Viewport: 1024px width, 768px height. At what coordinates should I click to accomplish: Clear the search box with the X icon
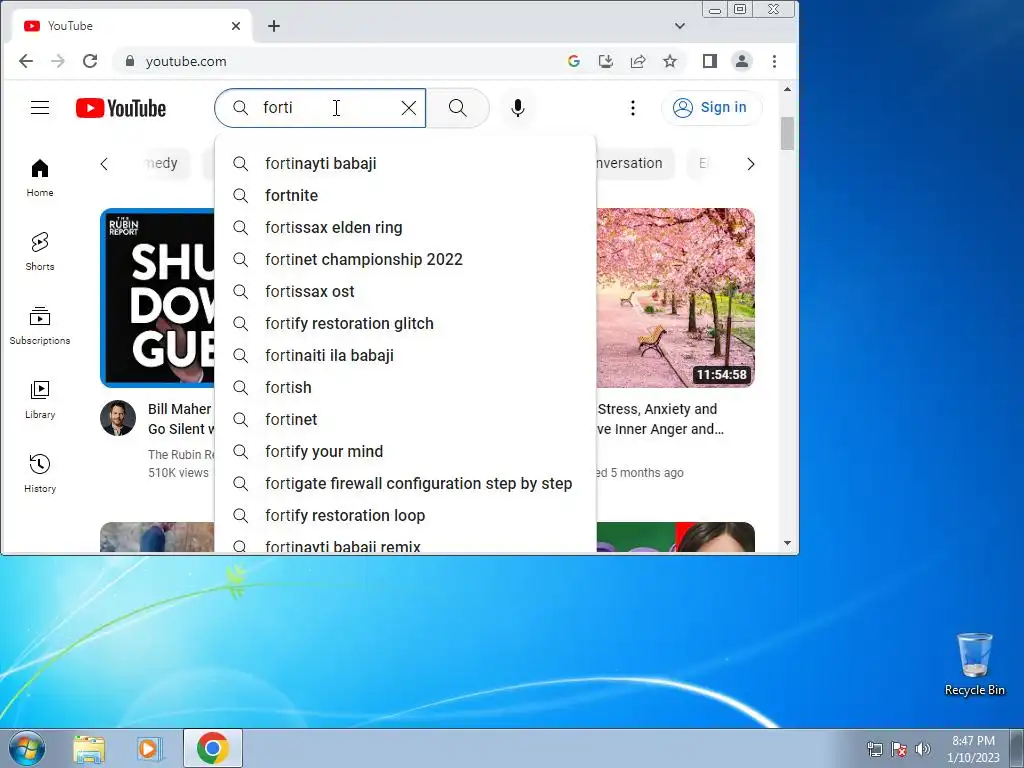(409, 108)
